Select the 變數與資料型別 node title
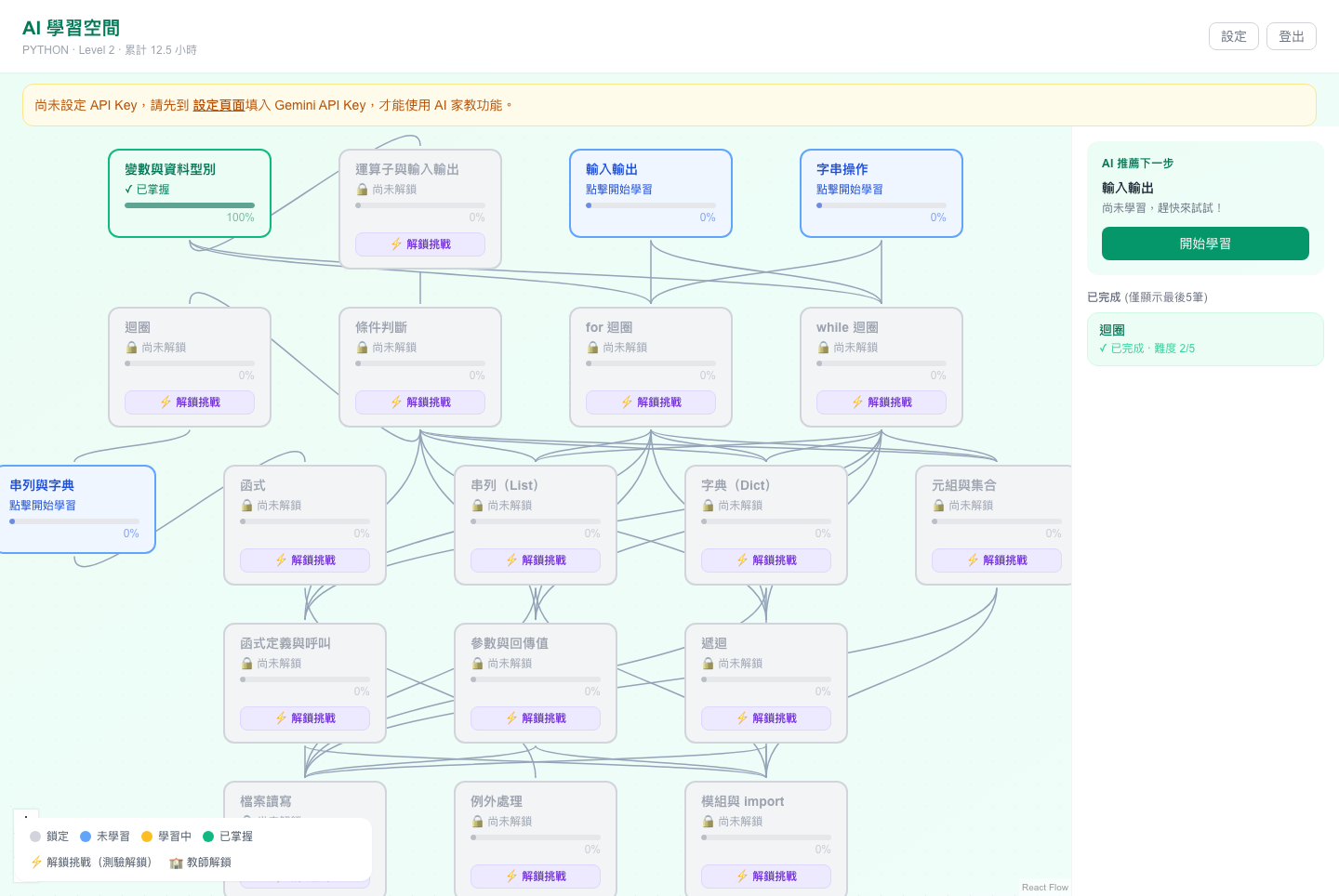The height and width of the screenshot is (896, 1339). (x=170, y=169)
